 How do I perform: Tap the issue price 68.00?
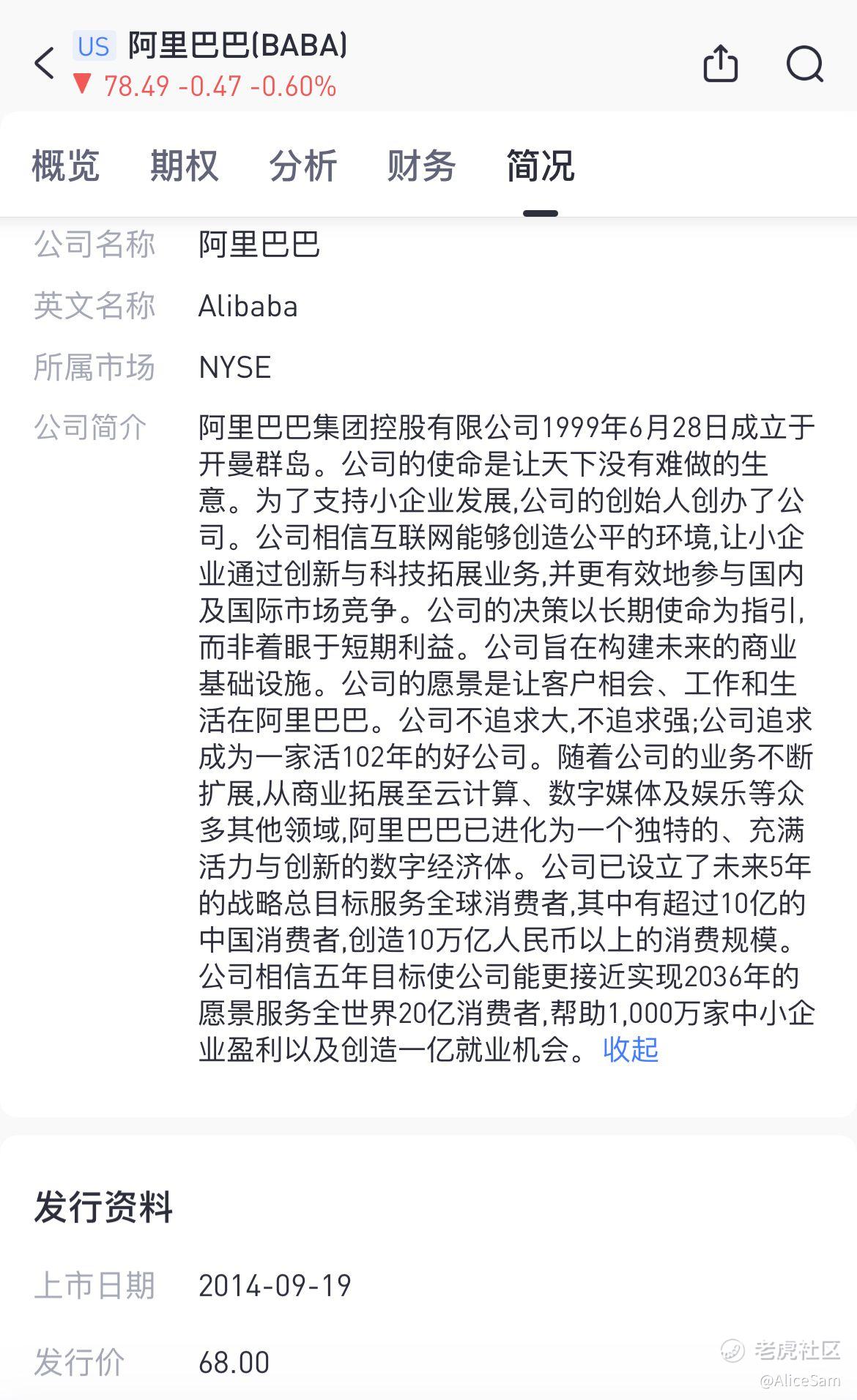pyautogui.click(x=234, y=1362)
